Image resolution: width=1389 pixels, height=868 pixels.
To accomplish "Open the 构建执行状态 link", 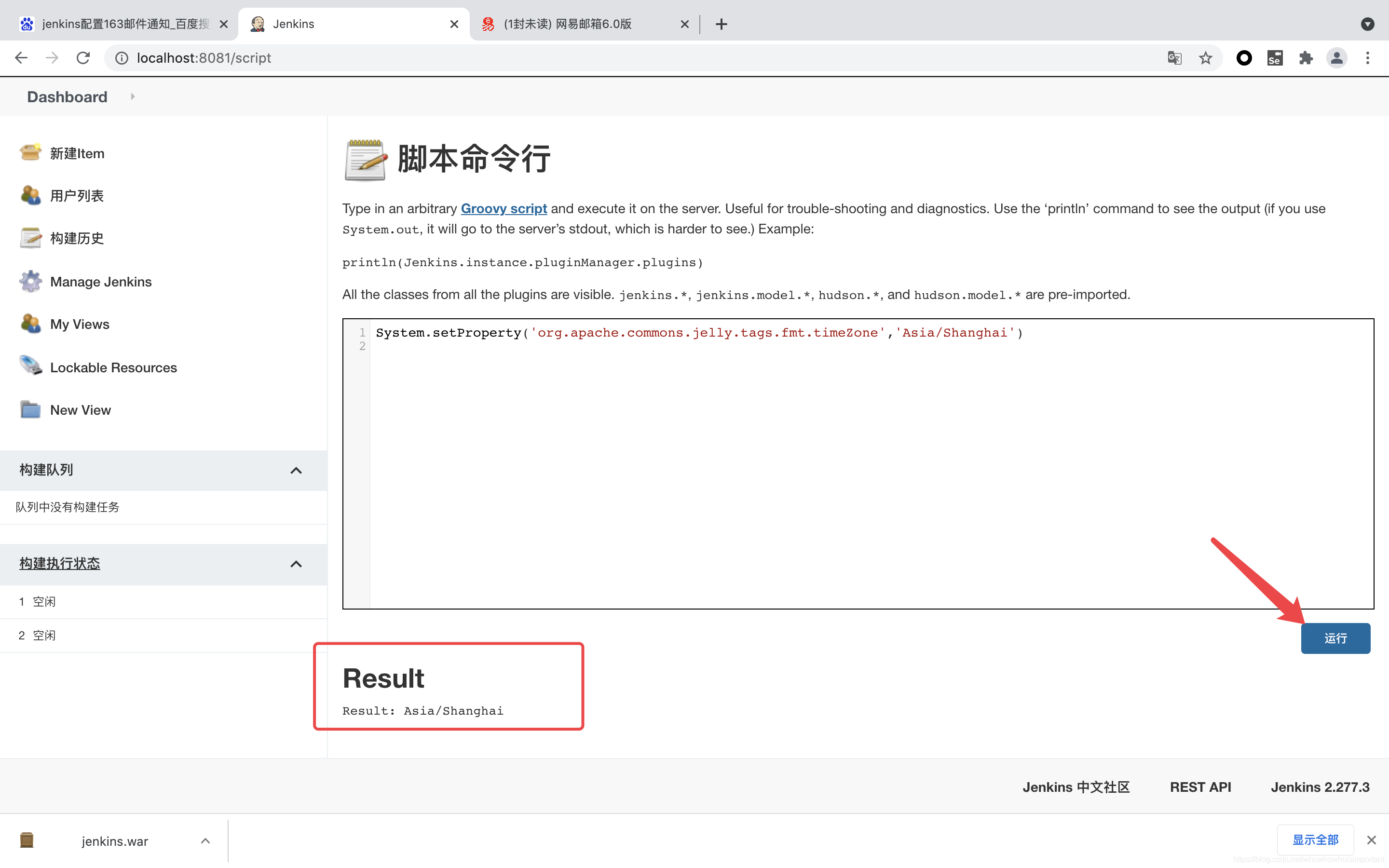I will pos(60,563).
